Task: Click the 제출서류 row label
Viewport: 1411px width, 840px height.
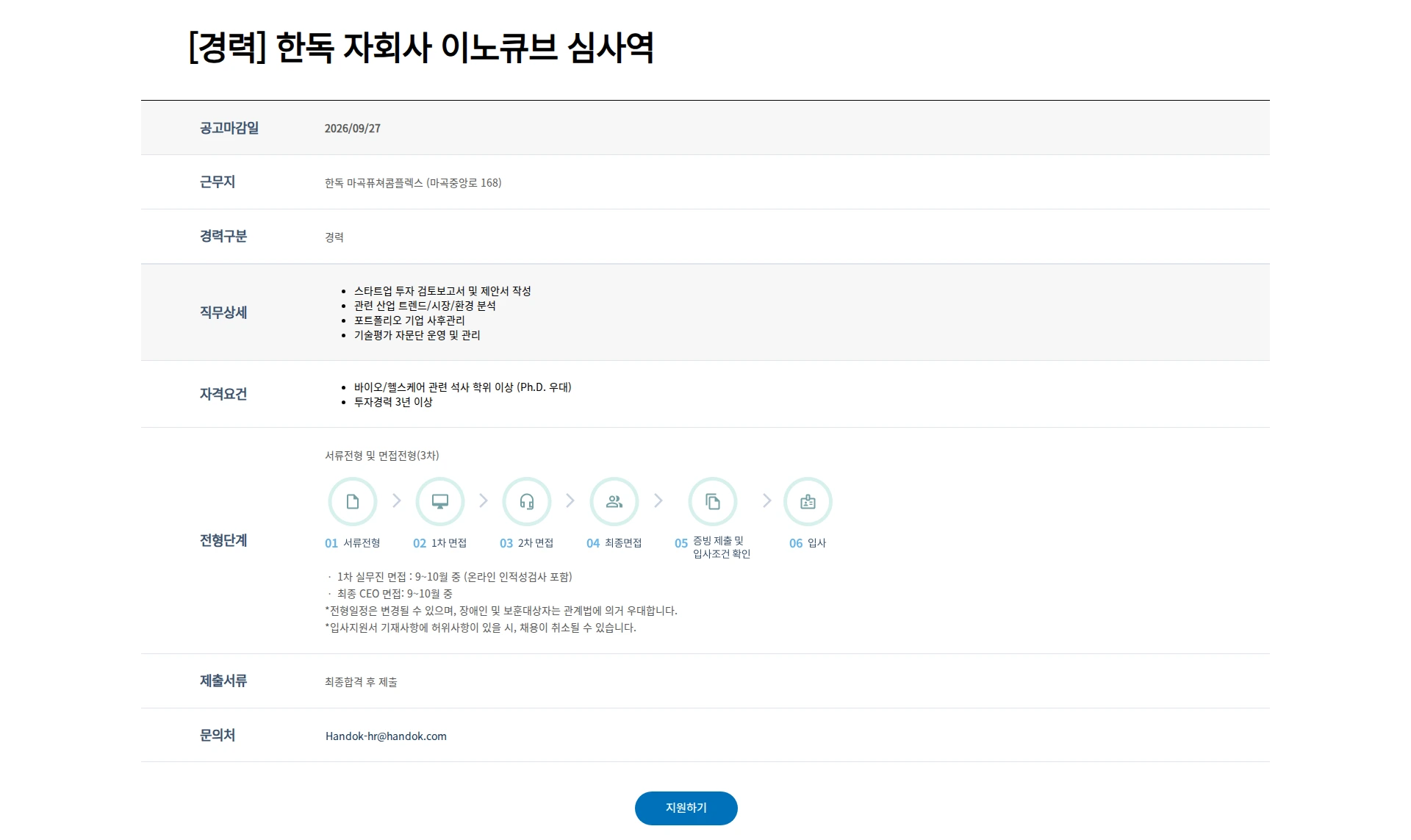Action: [x=223, y=681]
